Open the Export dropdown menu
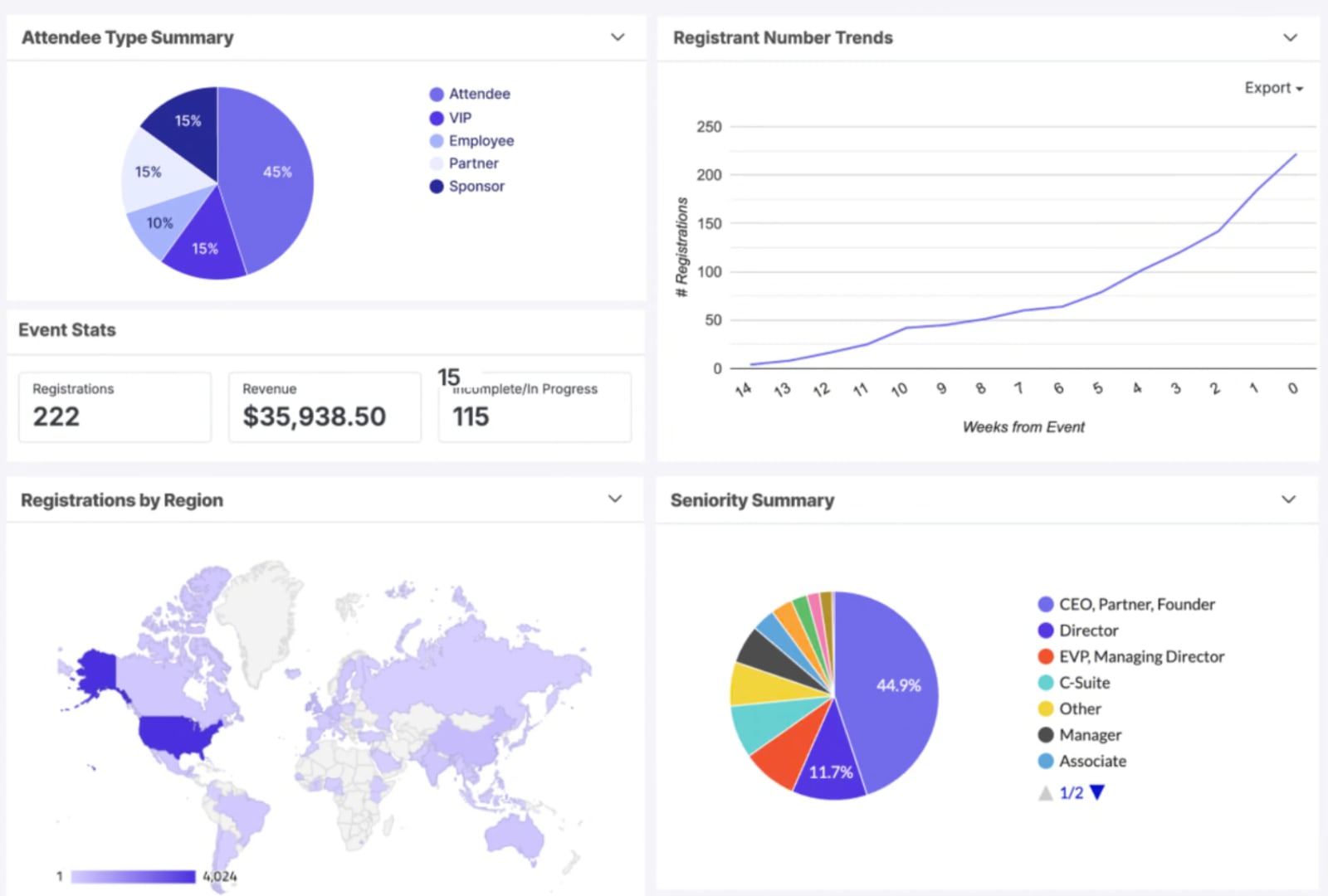 coord(1272,87)
